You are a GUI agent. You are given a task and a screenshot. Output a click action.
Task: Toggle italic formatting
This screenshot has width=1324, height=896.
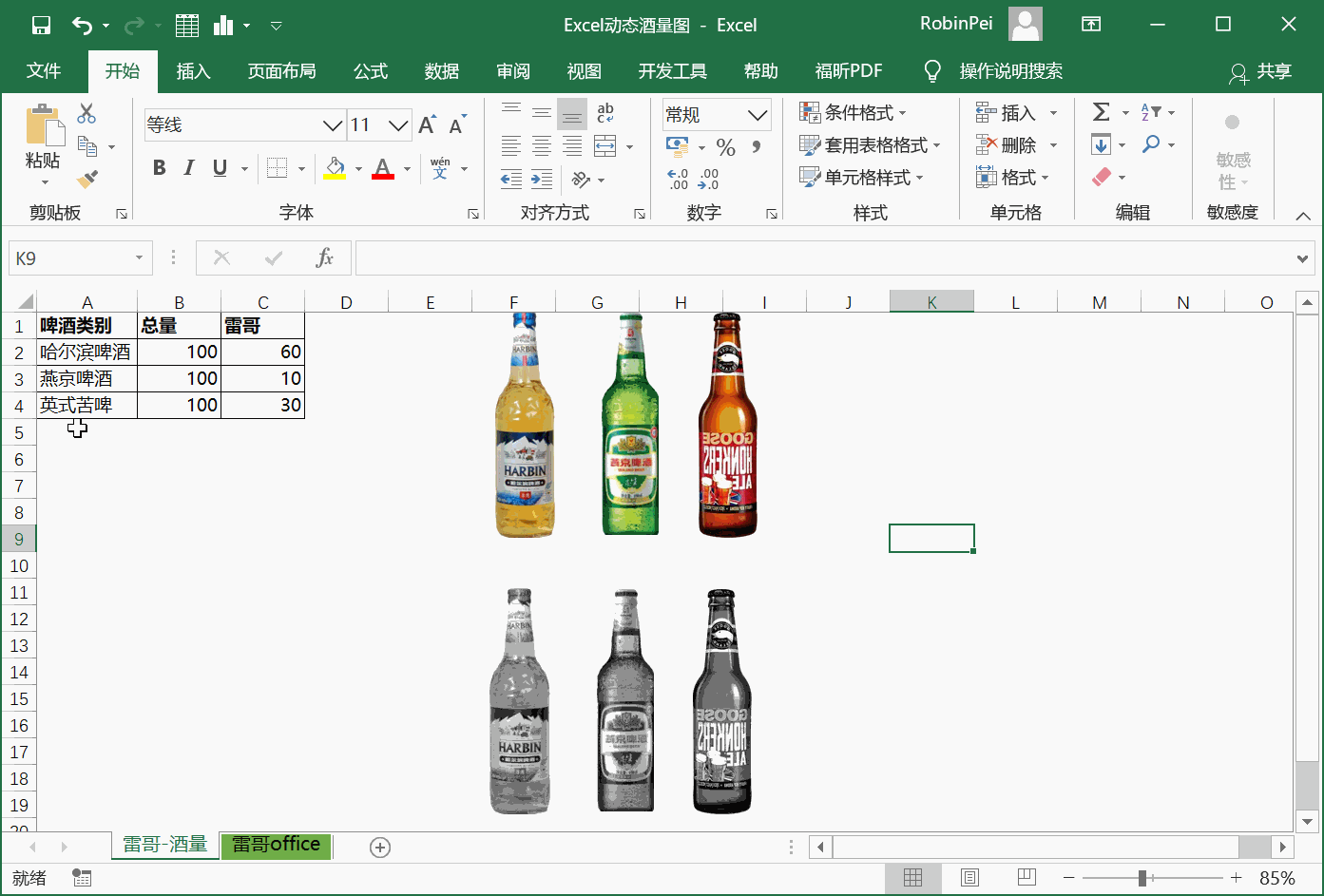189,168
